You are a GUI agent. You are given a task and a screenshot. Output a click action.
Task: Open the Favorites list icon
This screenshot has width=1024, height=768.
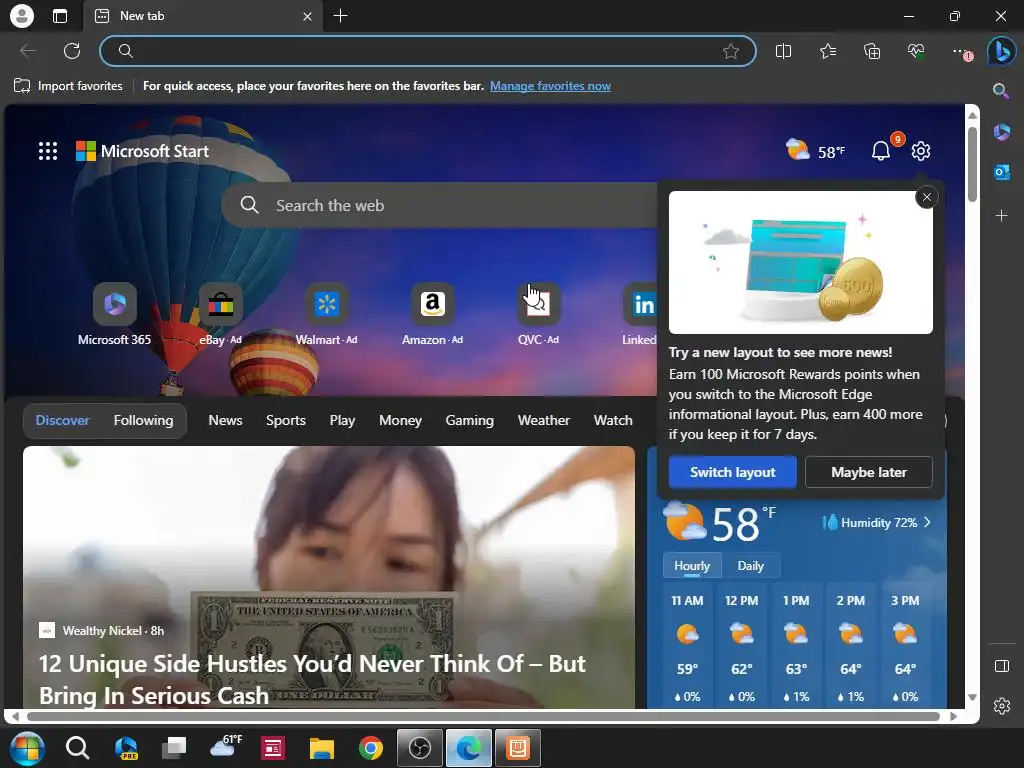click(827, 51)
